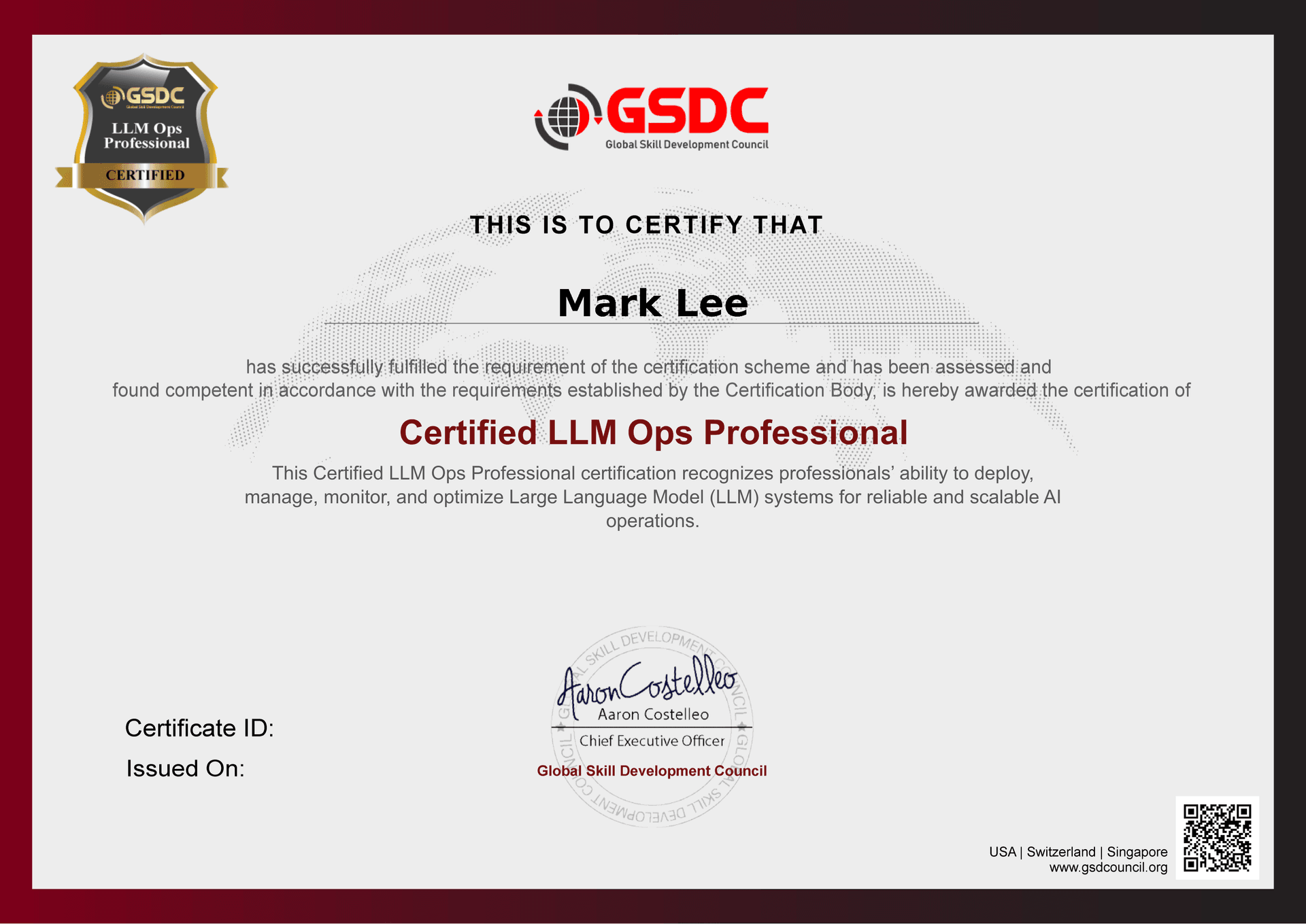Click the printed name Aaron Costelleo
This screenshot has height=924, width=1306.
coord(653,715)
